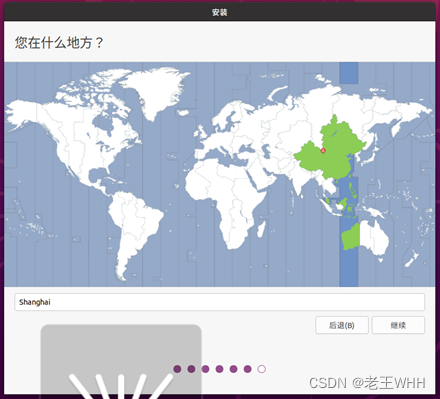The image size is (440, 399).
Task: Click the red location pin on the map
Action: (323, 151)
